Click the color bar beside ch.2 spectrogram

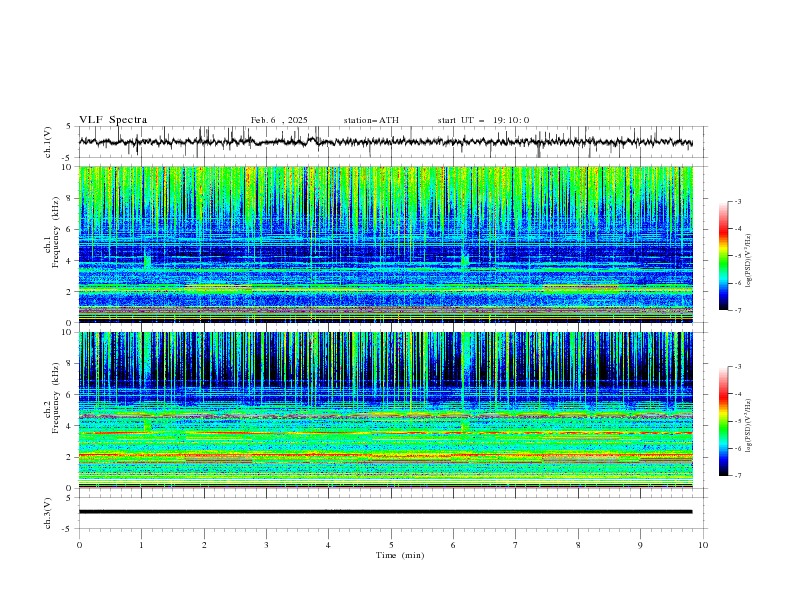(723, 421)
